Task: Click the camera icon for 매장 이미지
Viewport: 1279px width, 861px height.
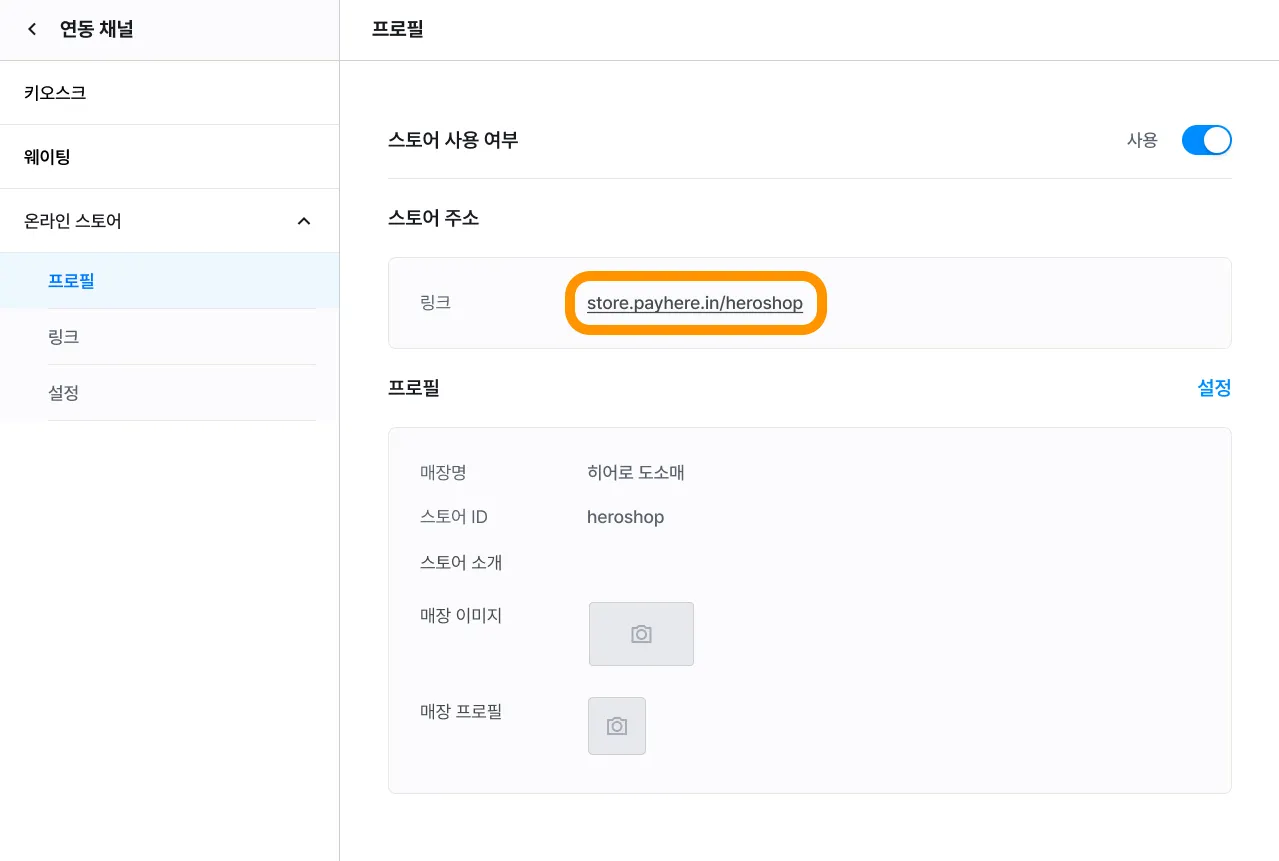Action: click(x=641, y=634)
